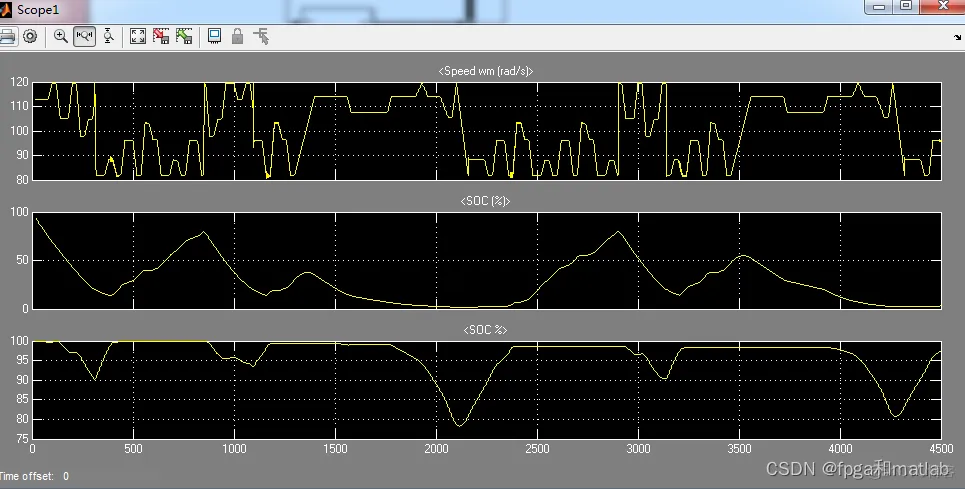Click inside the Speed wm plot area
Image resolution: width=965 pixels, height=489 pixels.
487,131
